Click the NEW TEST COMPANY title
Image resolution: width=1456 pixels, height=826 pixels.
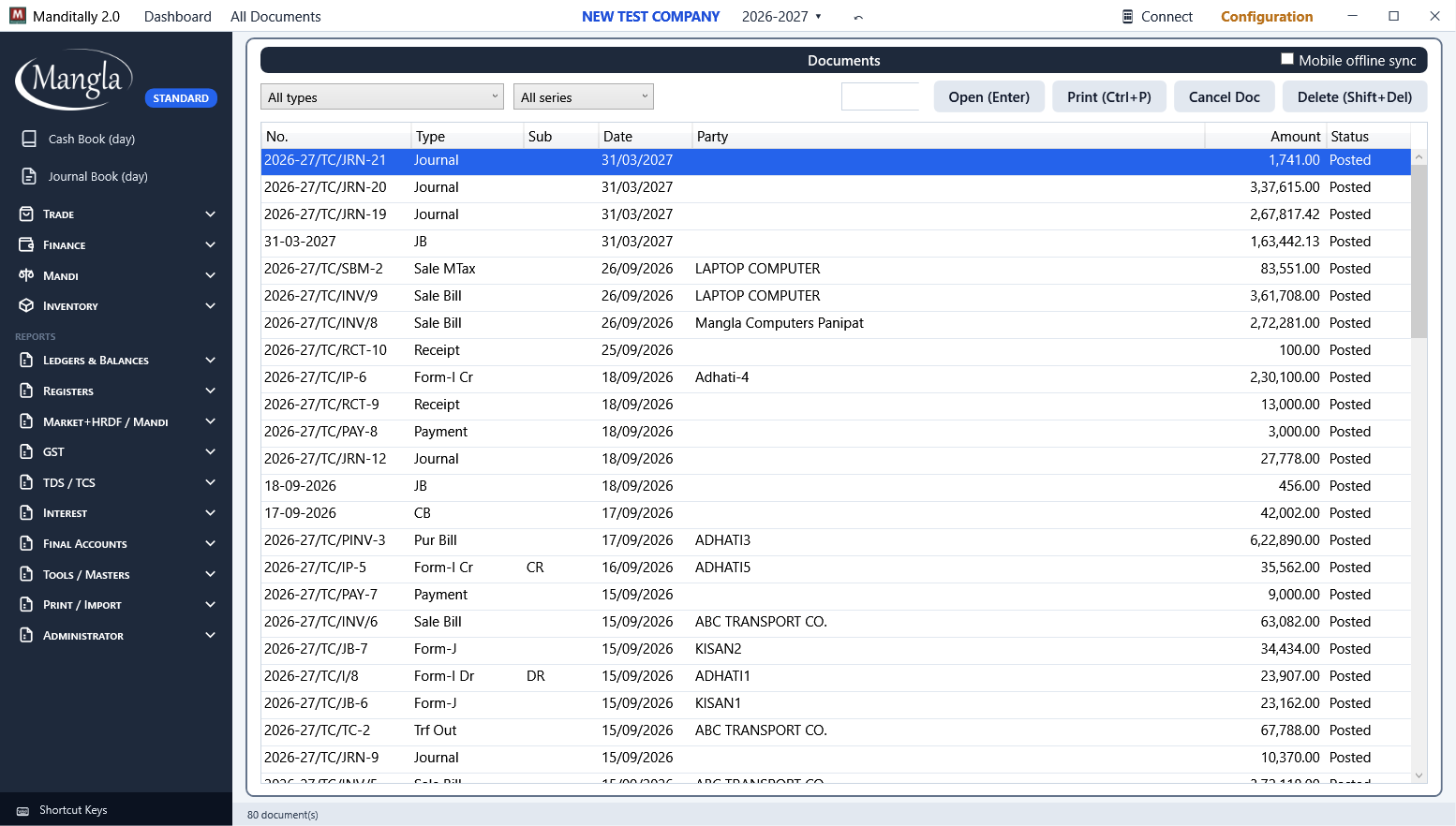click(x=650, y=16)
